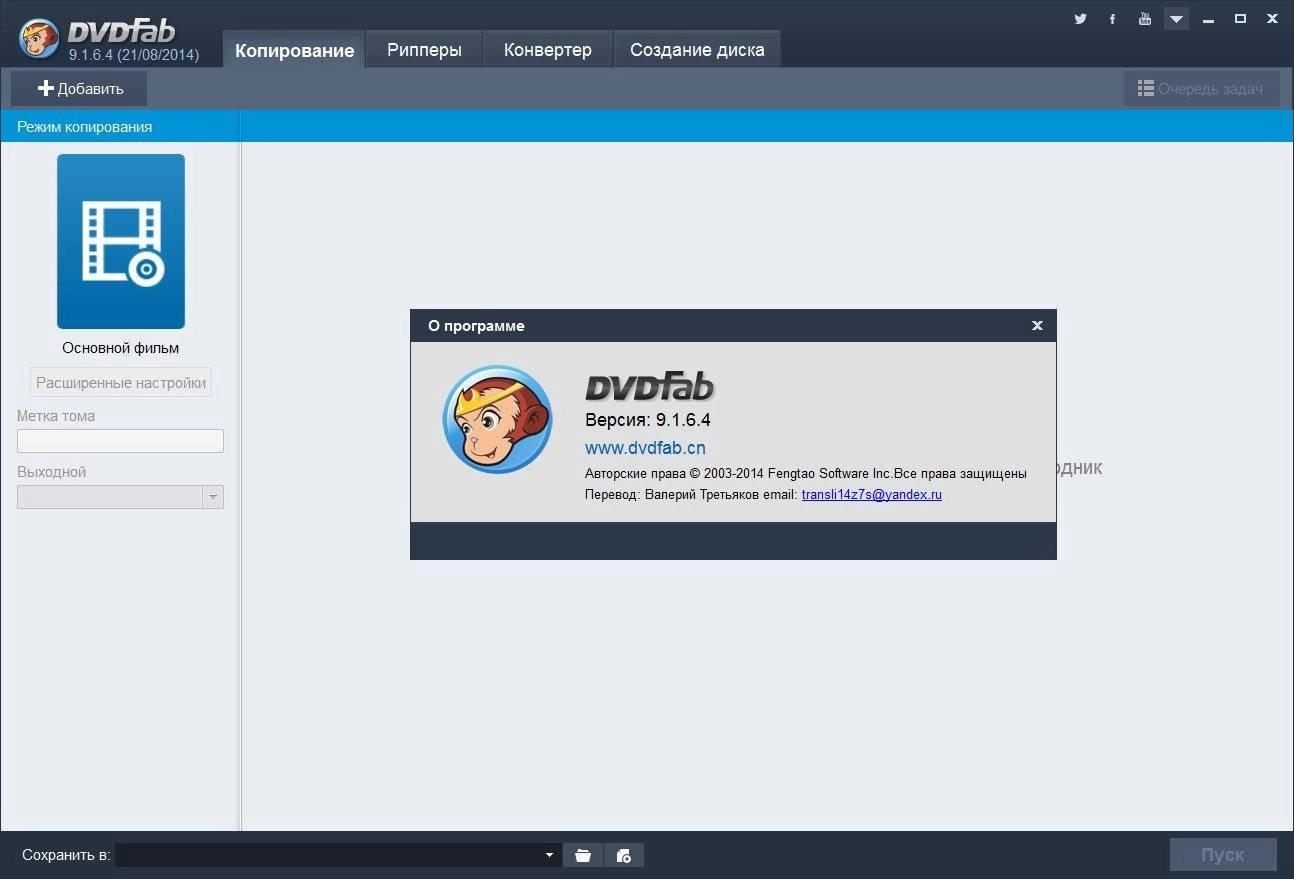Open the www.dvdfab.cn link

[645, 448]
